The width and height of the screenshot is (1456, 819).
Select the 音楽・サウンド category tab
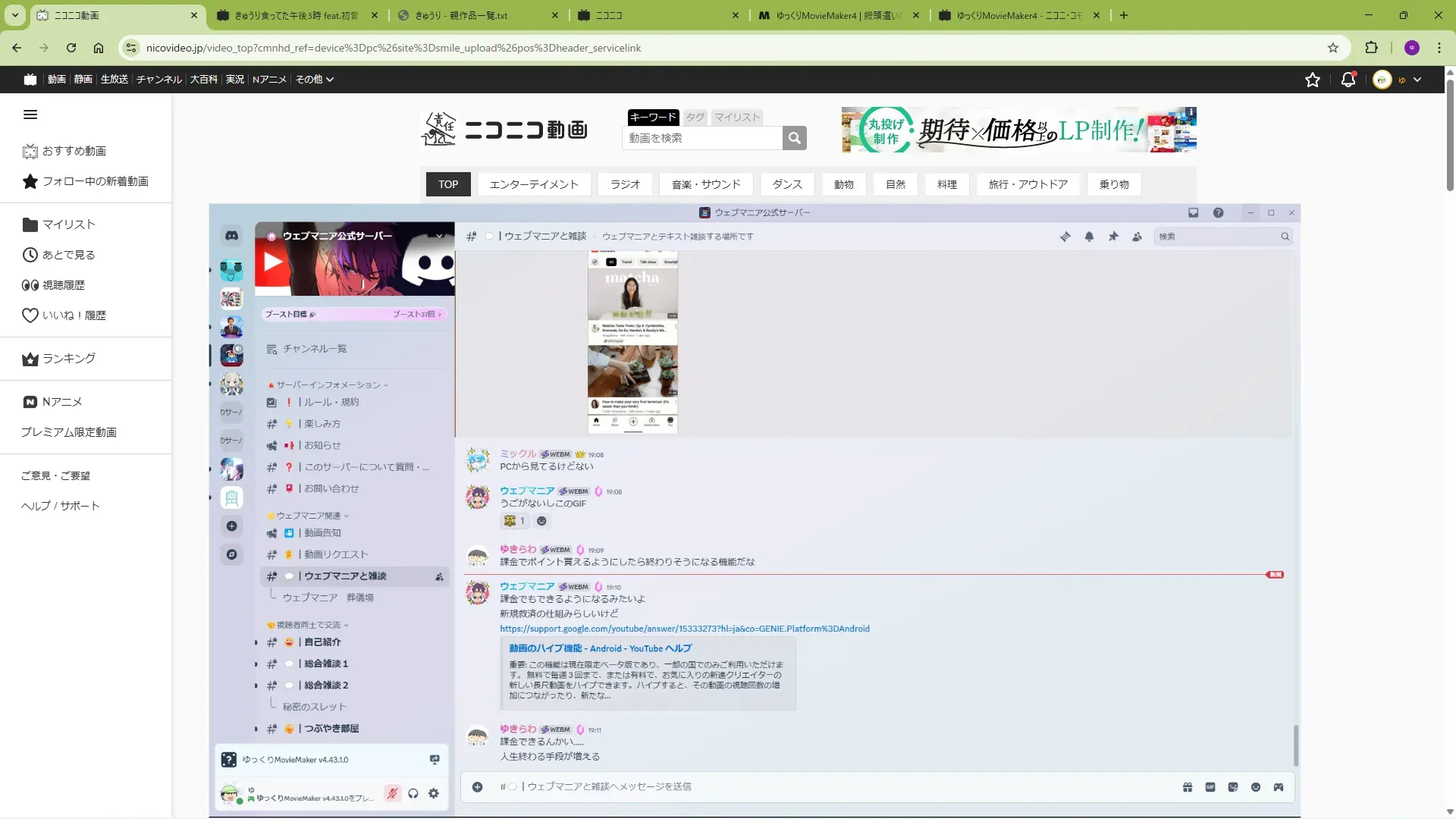(705, 184)
